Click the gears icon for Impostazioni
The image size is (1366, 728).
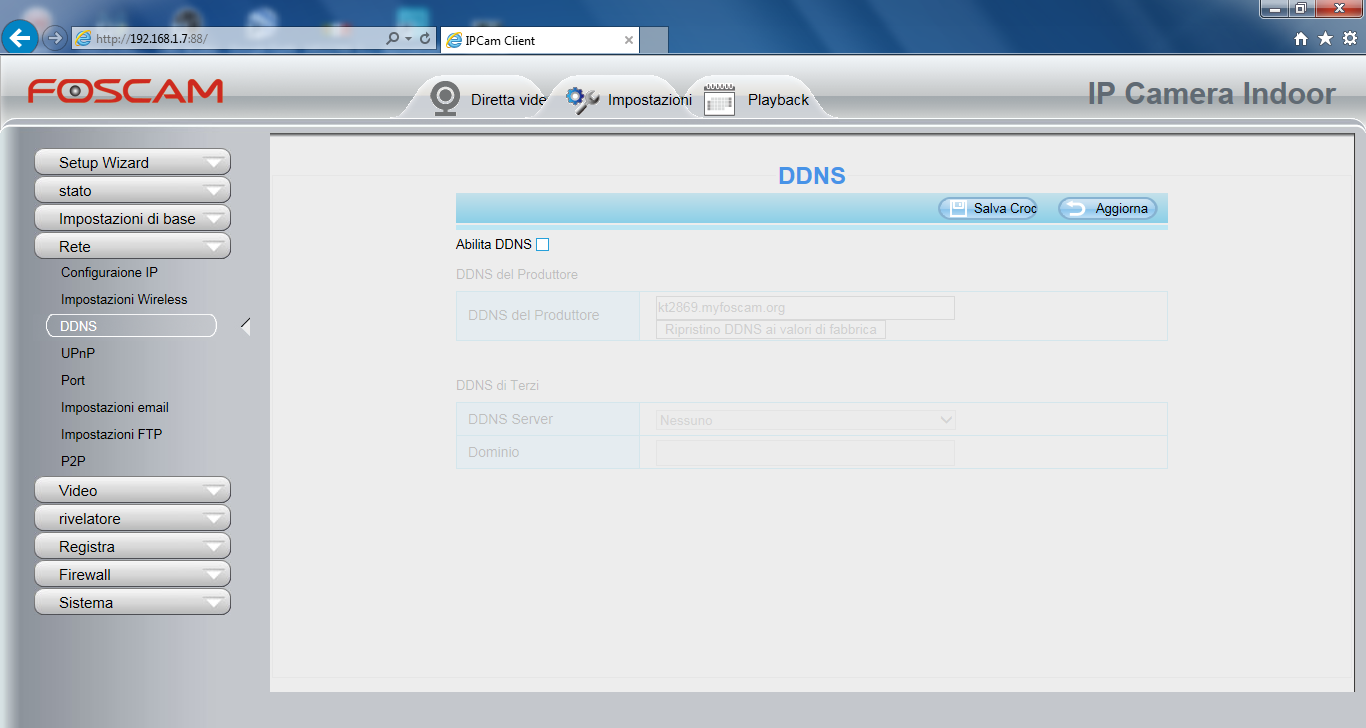[x=582, y=99]
